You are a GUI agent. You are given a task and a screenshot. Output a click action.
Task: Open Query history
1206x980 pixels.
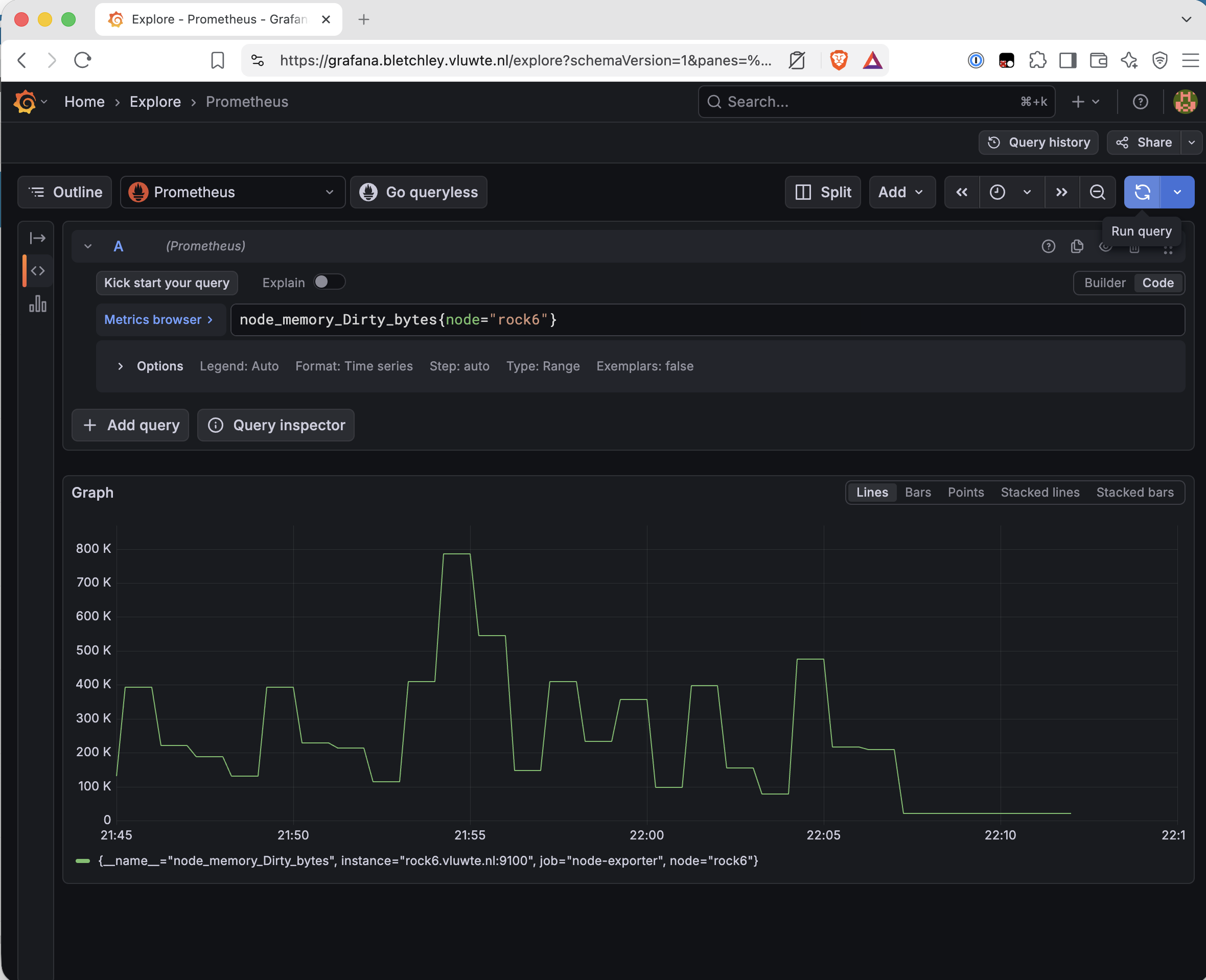pyautogui.click(x=1038, y=142)
